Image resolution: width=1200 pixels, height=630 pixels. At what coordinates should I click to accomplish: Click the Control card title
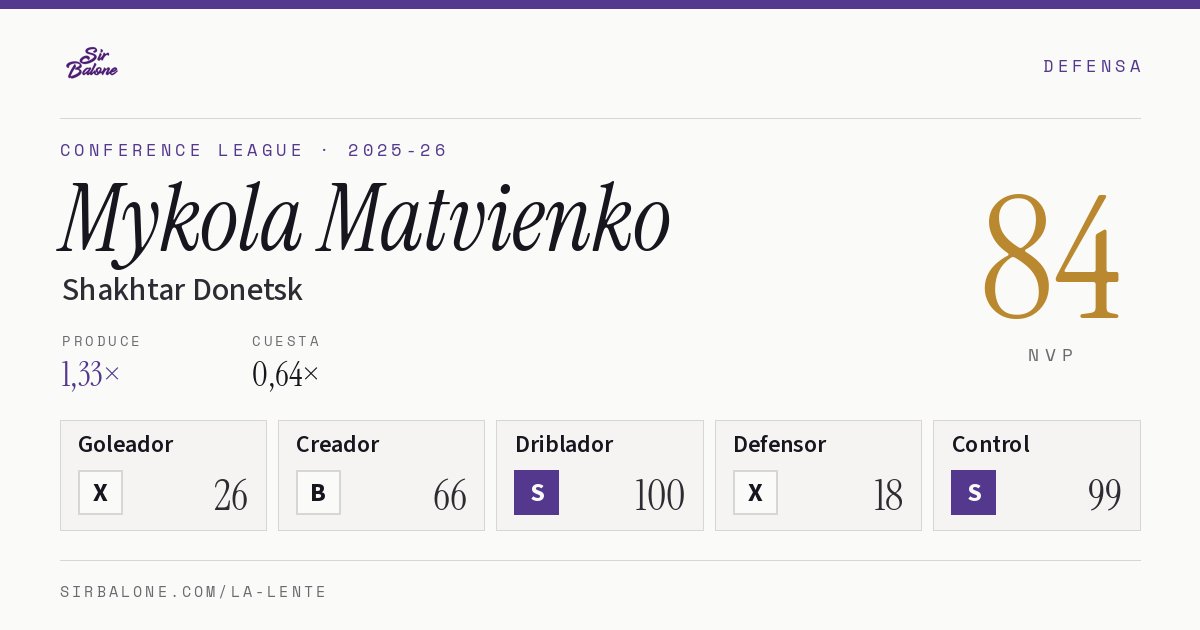[991, 444]
